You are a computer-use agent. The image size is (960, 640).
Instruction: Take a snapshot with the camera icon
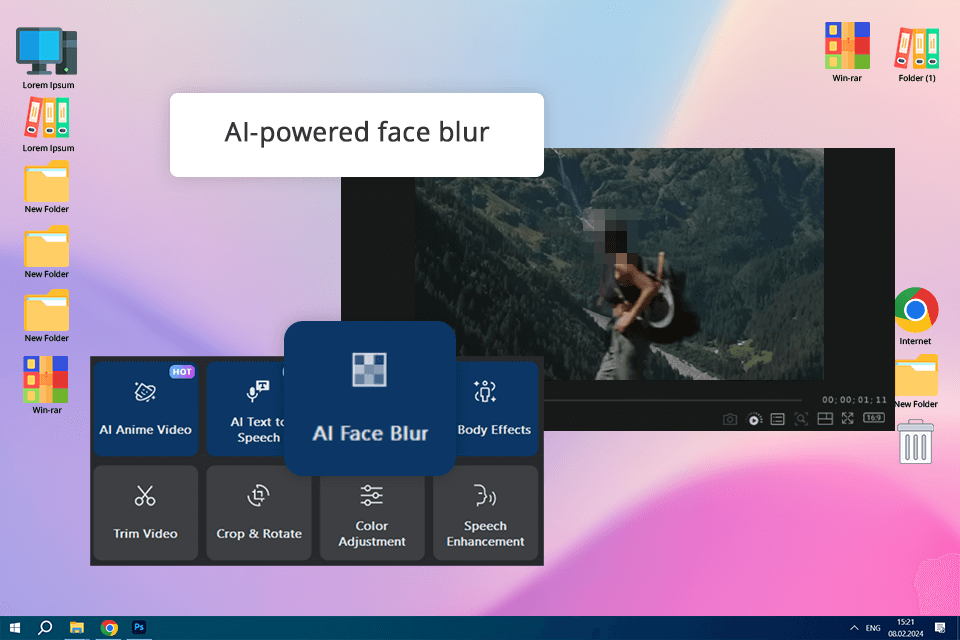click(730, 419)
